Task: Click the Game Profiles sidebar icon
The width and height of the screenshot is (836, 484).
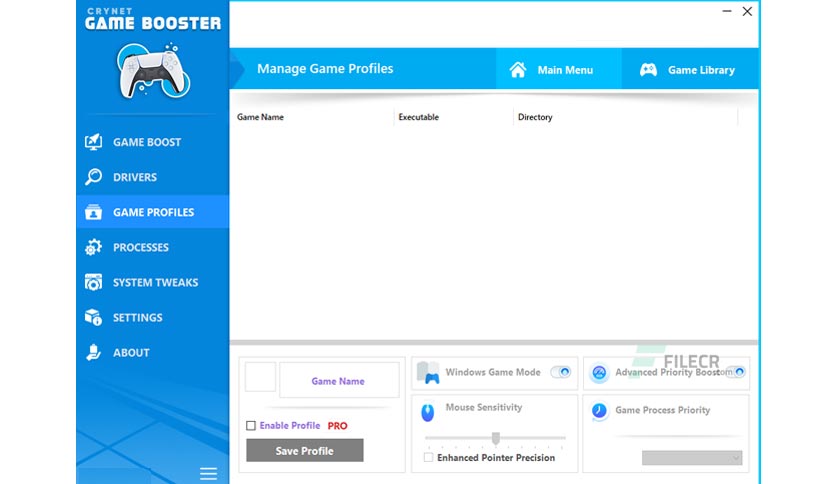Action: pyautogui.click(x=93, y=212)
